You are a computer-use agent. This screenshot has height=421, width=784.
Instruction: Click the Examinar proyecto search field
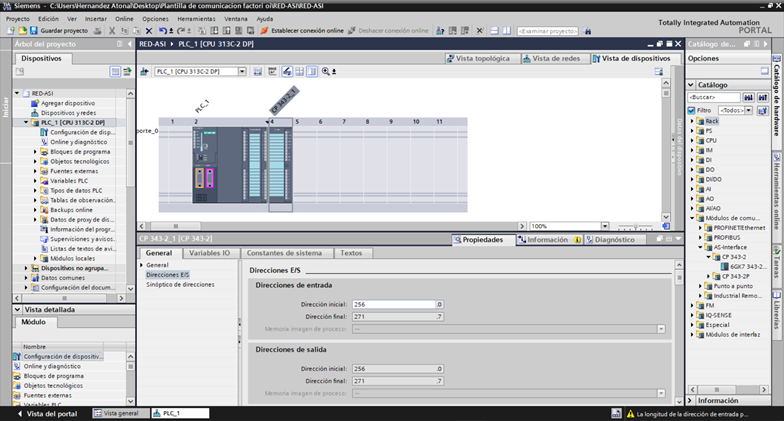coord(548,31)
